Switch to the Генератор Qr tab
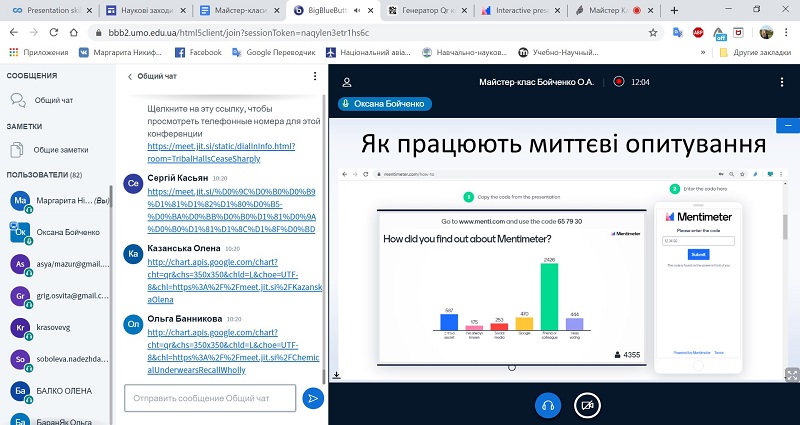The width and height of the screenshot is (800, 425). [424, 10]
